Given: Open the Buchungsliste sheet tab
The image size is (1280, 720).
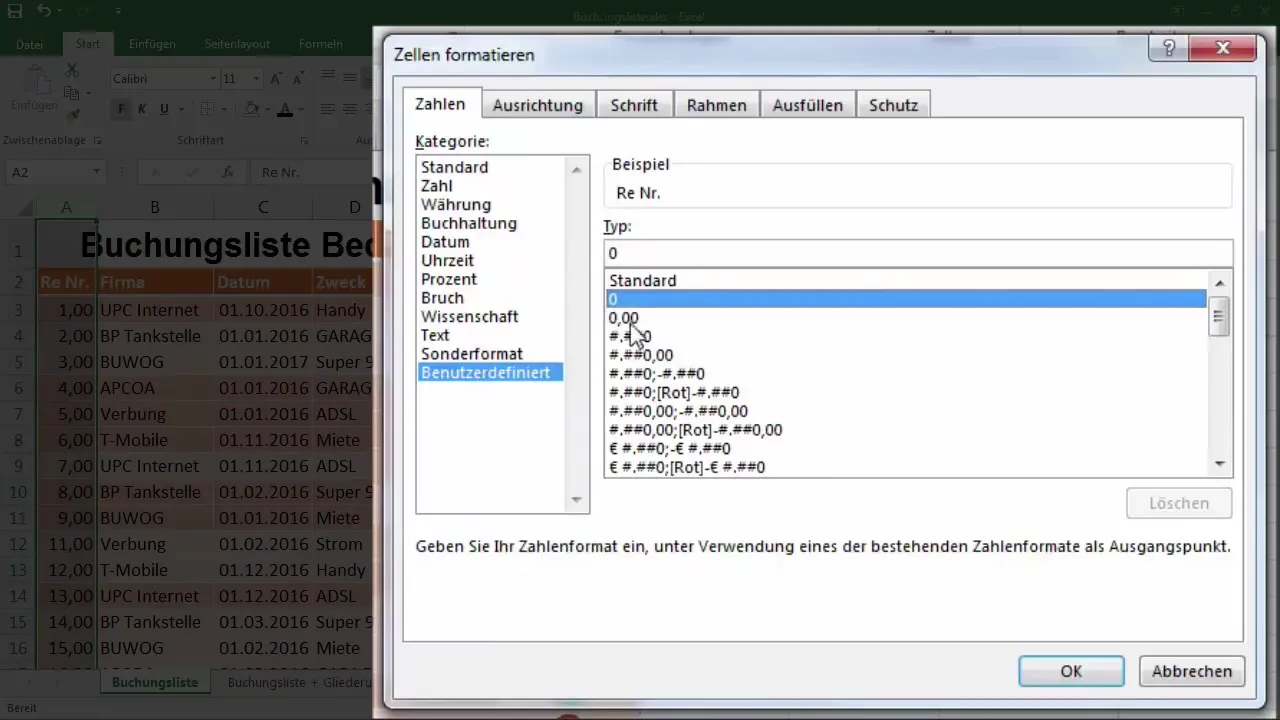Looking at the screenshot, I should (155, 682).
